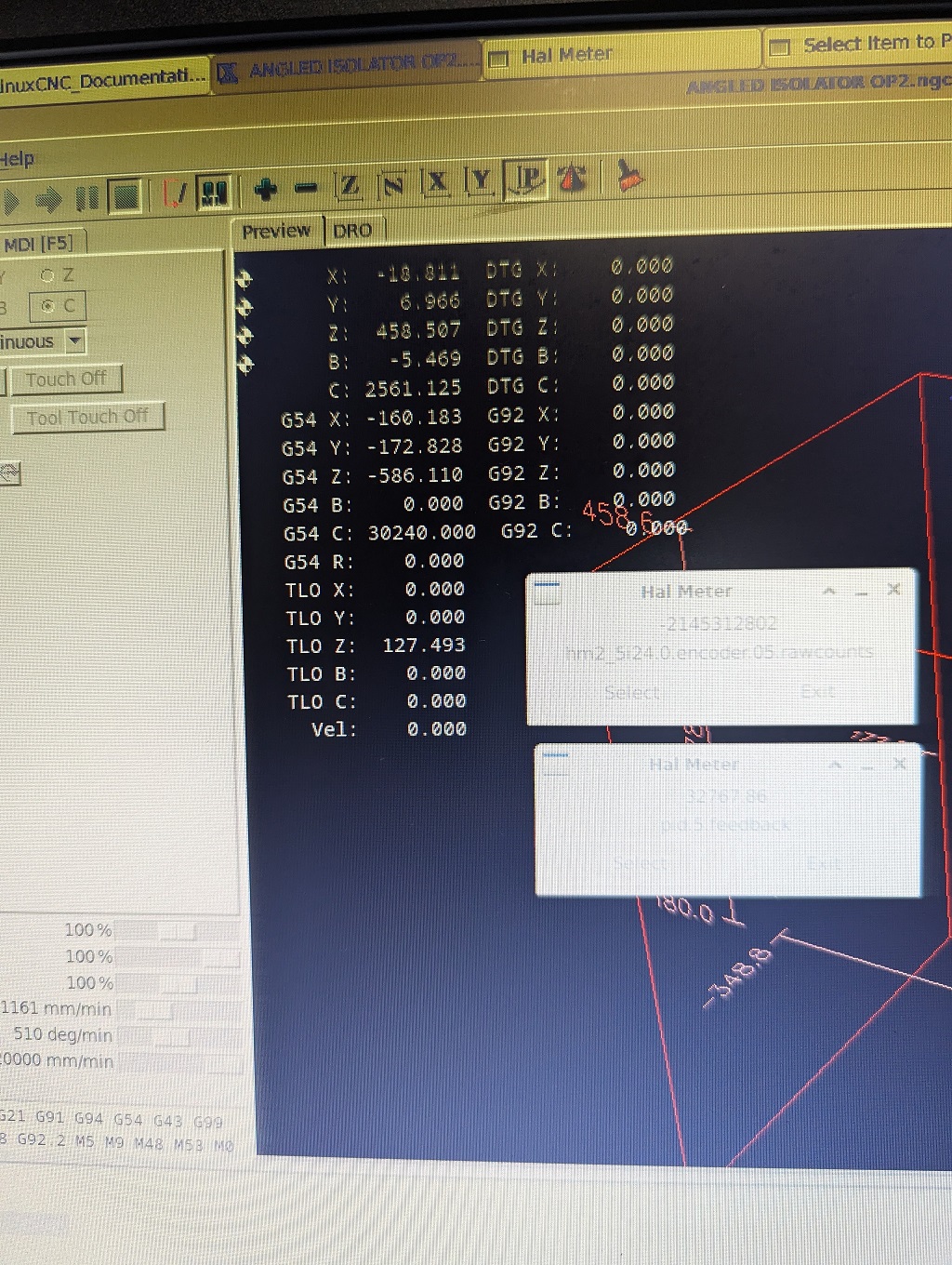Open the Help menu
This screenshot has height=1265, width=952.
[17, 158]
